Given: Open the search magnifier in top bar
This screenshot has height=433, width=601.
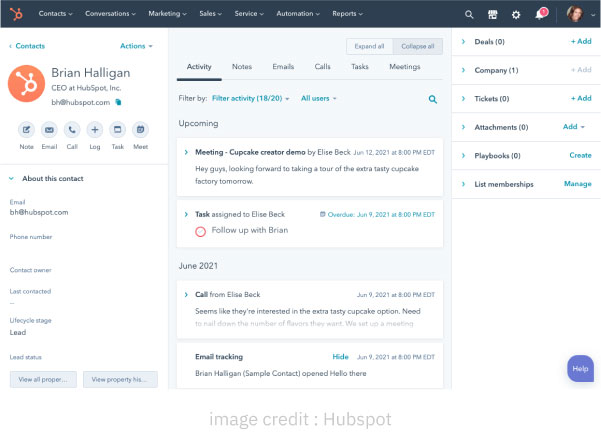Looking at the screenshot, I should (469, 15).
